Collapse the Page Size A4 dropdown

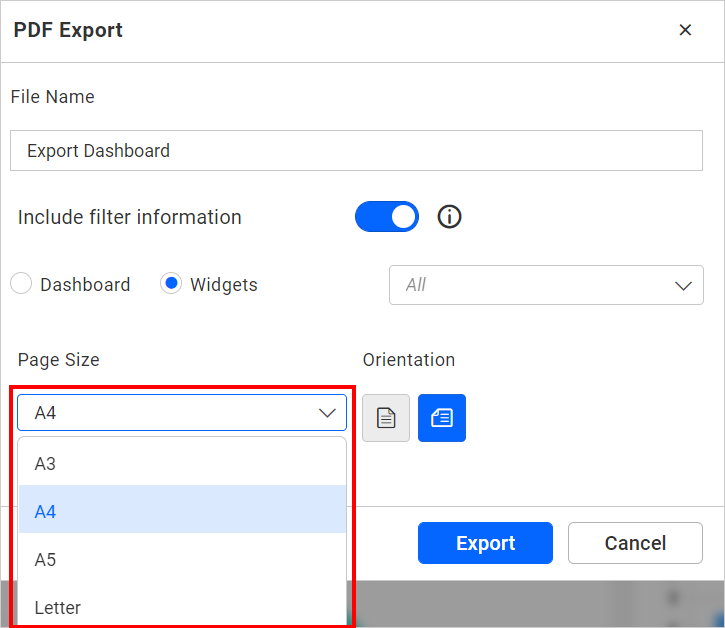point(182,413)
